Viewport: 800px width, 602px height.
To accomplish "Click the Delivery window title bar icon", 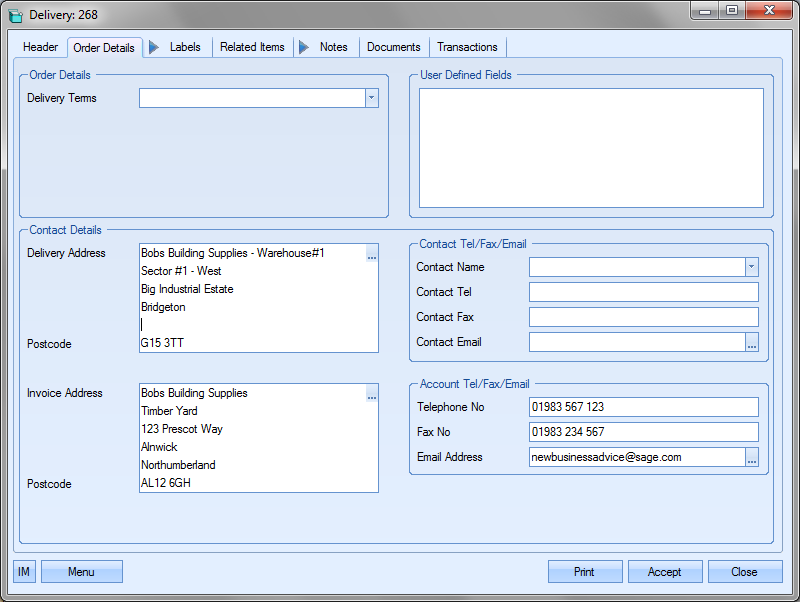I will (15, 15).
